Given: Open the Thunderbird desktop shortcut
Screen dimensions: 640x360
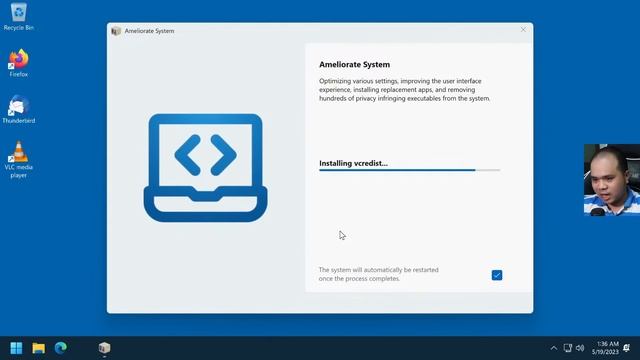Looking at the screenshot, I should pos(19,109).
